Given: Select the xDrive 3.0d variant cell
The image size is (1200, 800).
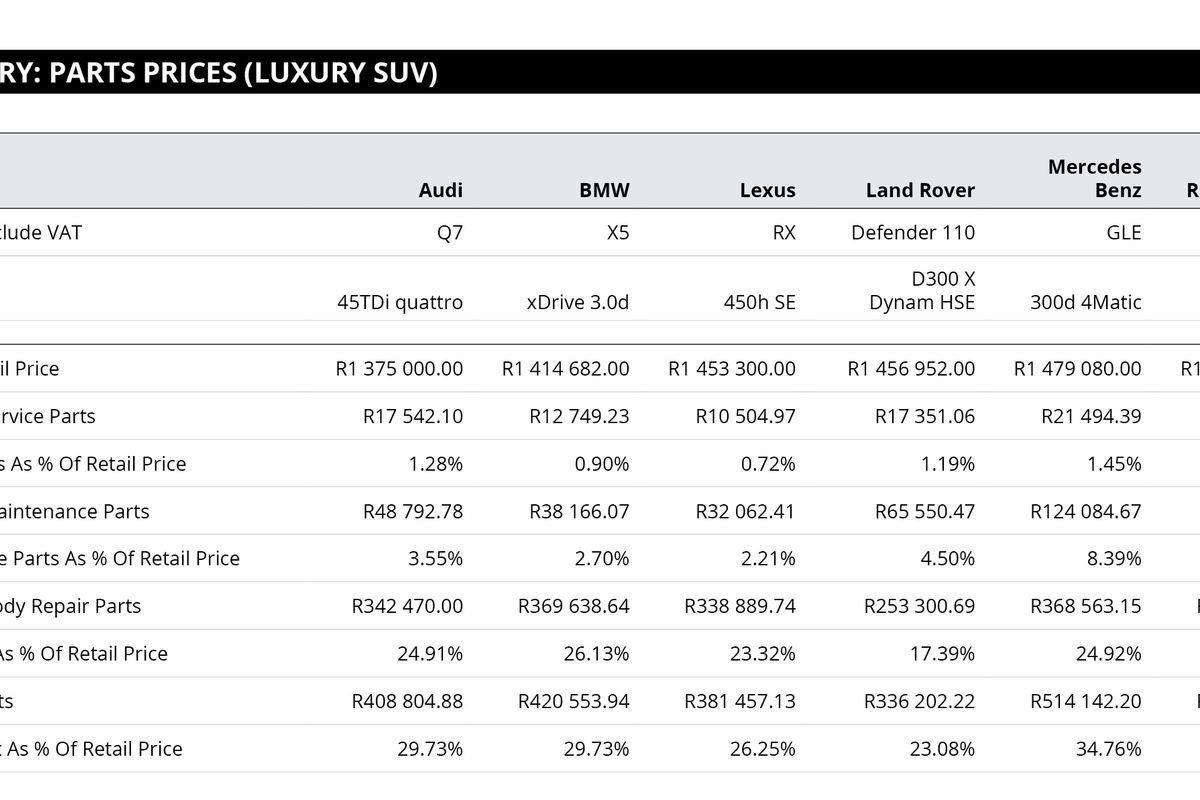Looking at the screenshot, I should (x=577, y=302).
